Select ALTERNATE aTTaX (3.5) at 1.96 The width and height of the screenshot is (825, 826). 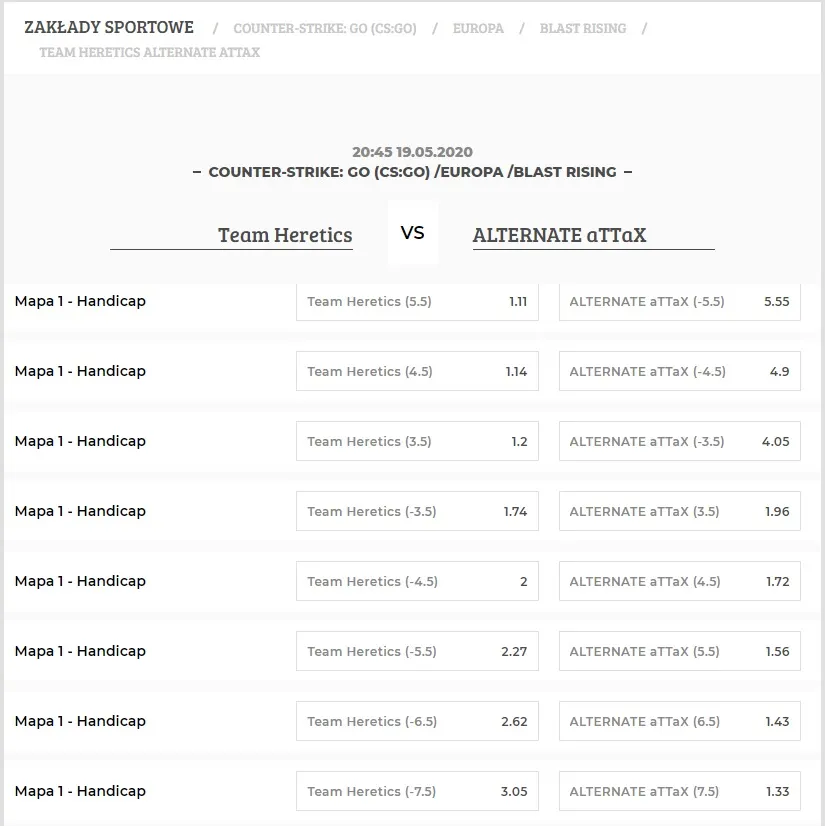(679, 511)
